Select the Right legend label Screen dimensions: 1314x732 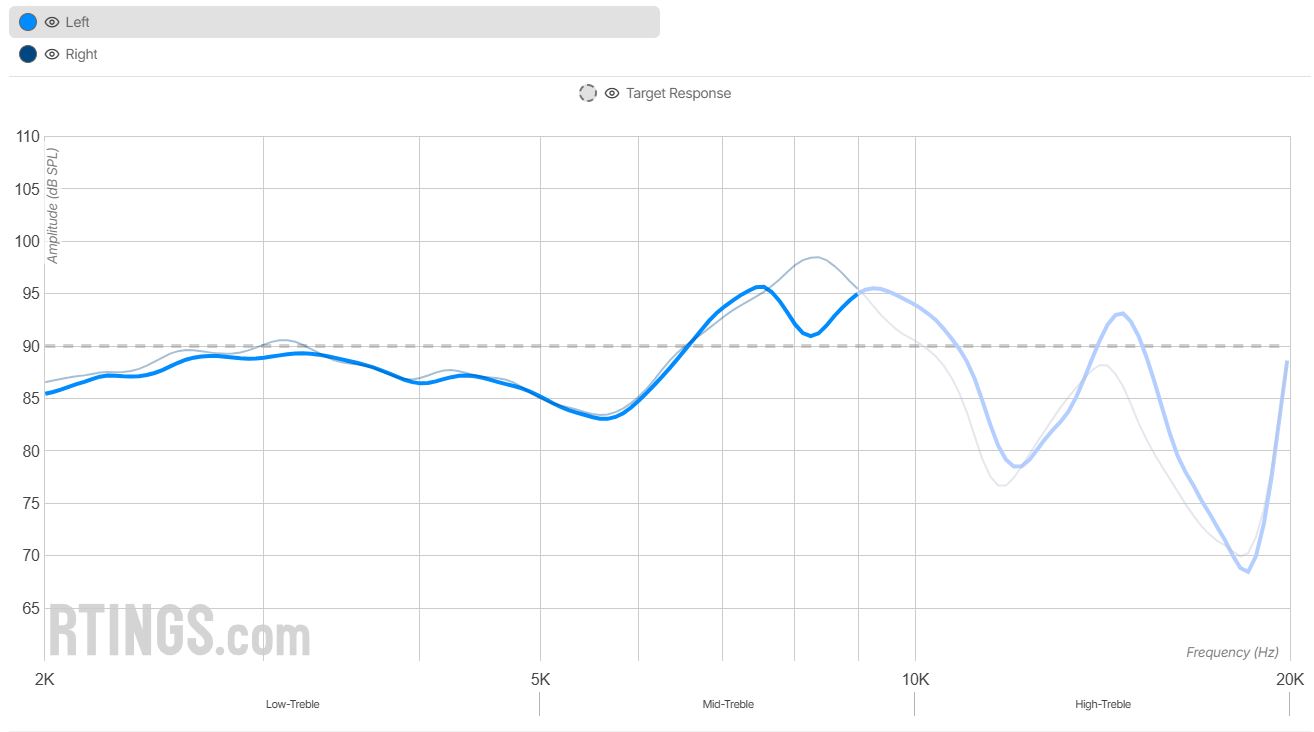pos(81,54)
